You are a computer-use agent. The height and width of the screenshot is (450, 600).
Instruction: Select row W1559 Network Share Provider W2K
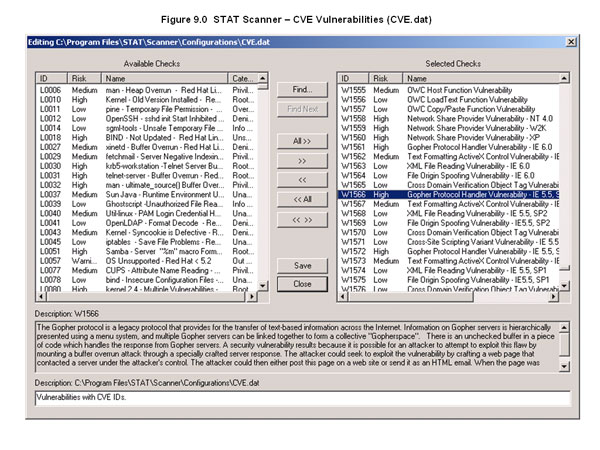click(448, 128)
